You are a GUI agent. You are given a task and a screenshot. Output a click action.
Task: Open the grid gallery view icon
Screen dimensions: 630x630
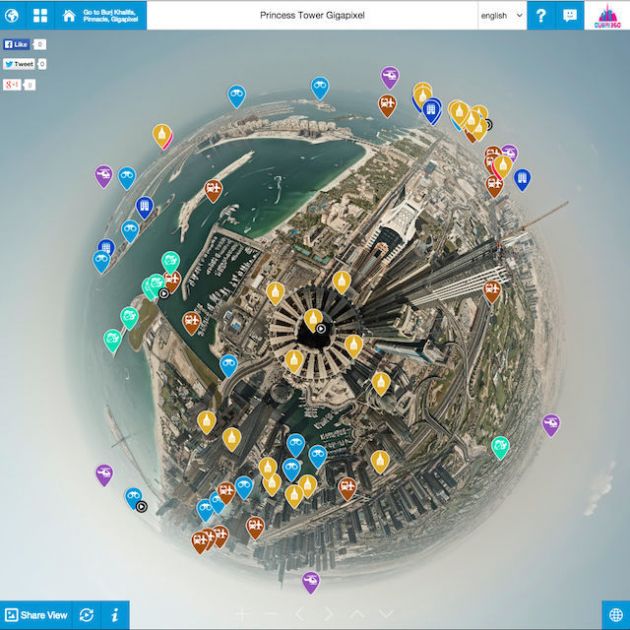[x=40, y=15]
